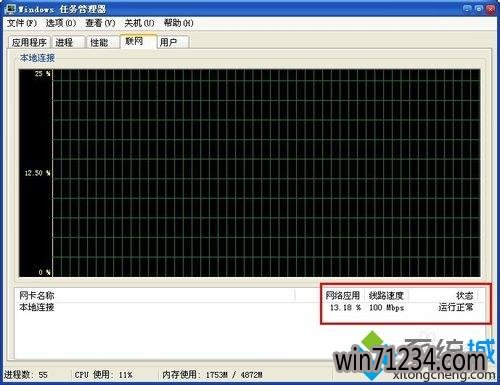
Task: Click the 内存使用 1753M / 4872M entry
Action: pos(212,375)
